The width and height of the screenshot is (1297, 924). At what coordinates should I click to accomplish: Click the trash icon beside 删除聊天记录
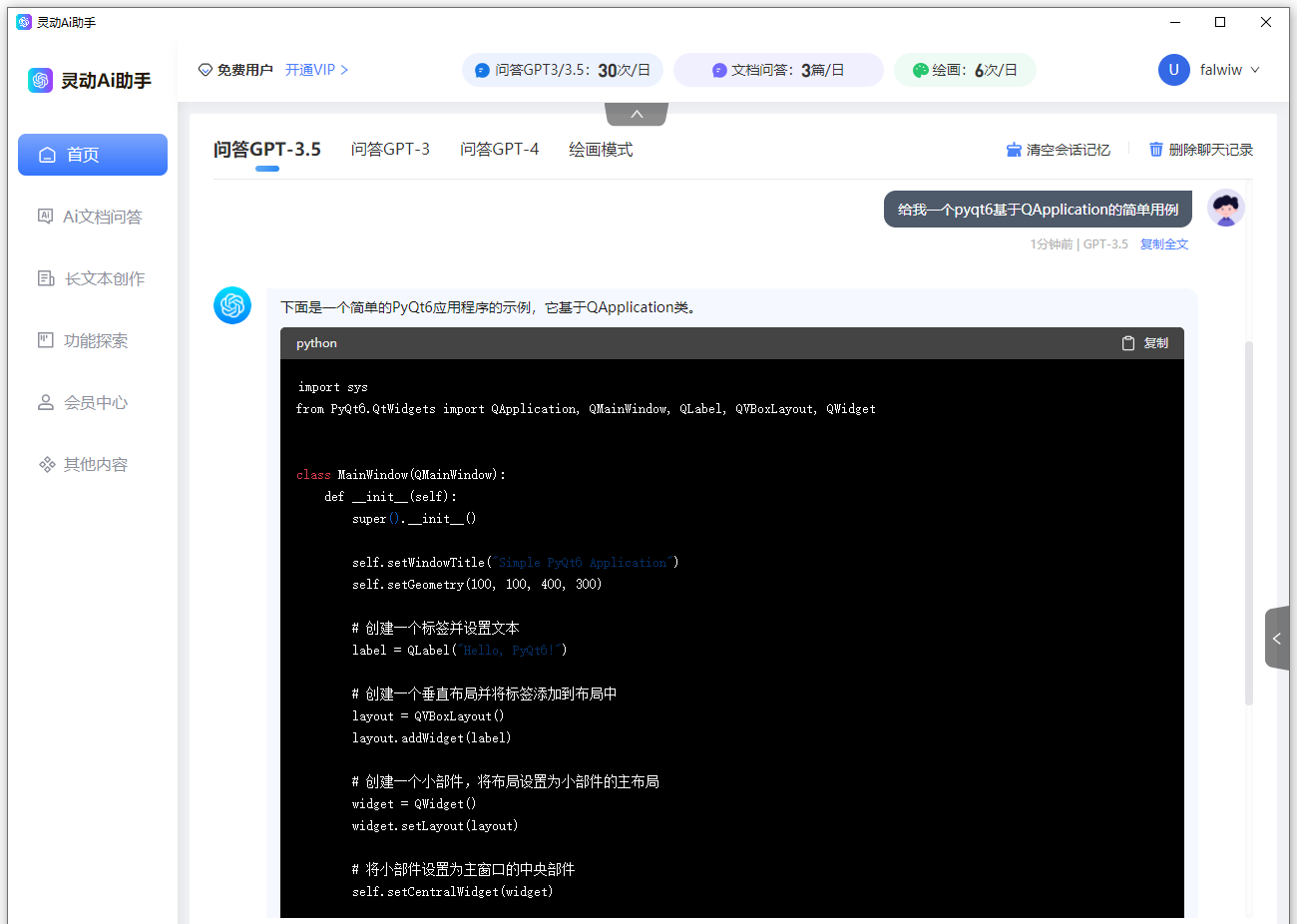point(1156,150)
